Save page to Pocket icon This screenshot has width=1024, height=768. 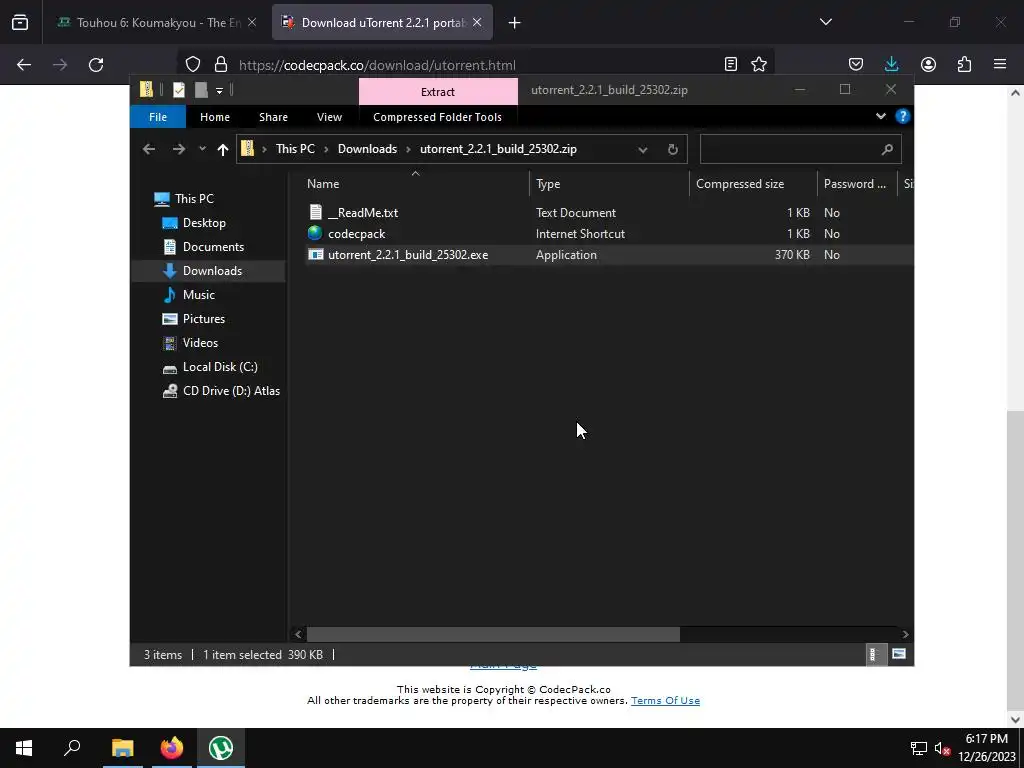(x=856, y=64)
